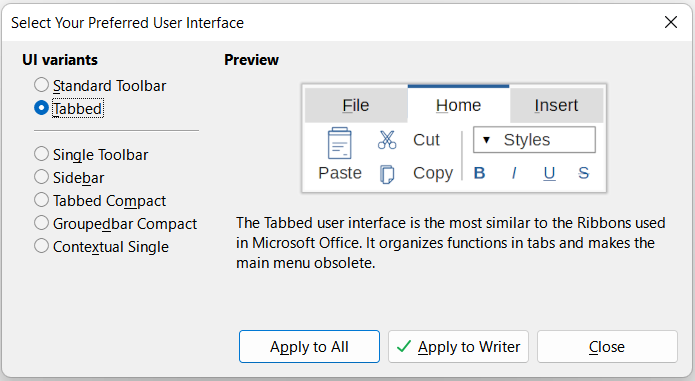This screenshot has width=695, height=381.
Task: Pick the Contextual Single option
Action: point(102,247)
